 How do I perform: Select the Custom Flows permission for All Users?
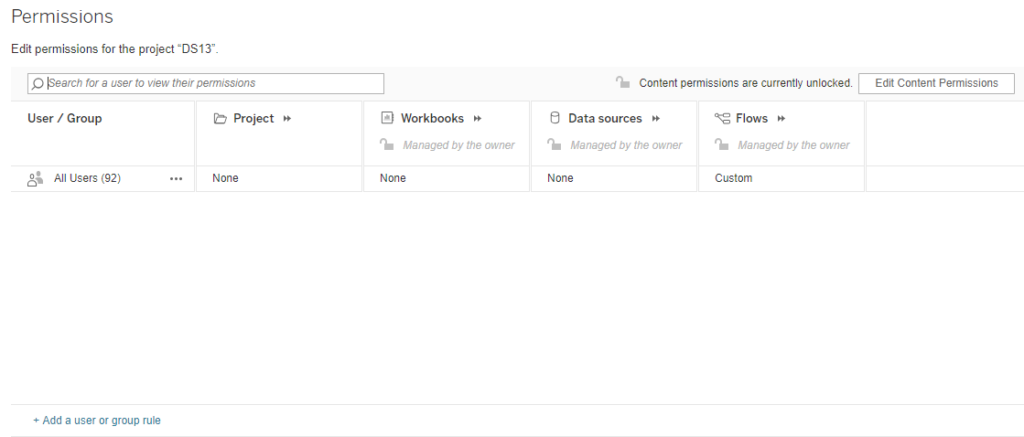pos(733,179)
